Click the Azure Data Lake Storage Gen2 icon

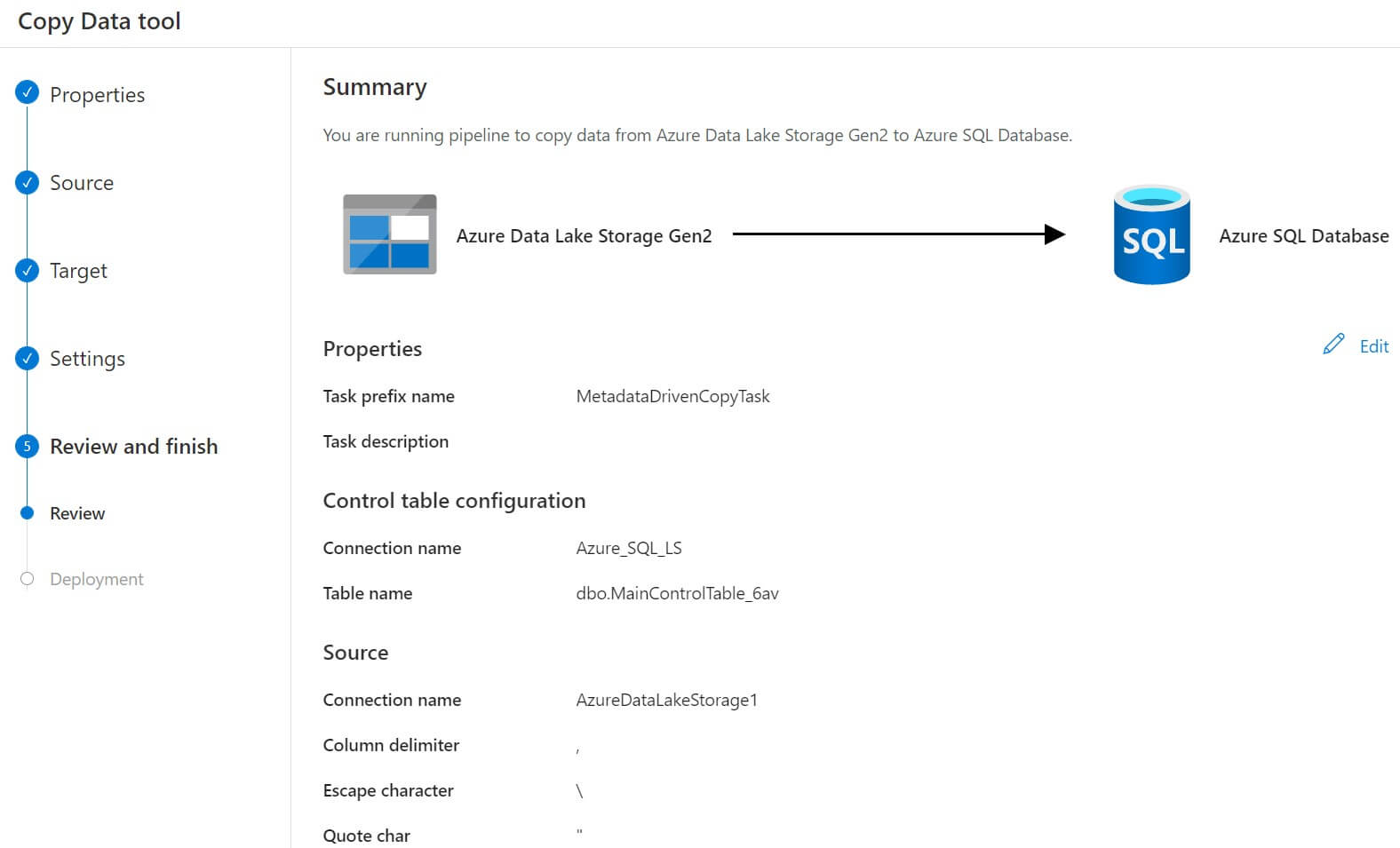point(389,234)
